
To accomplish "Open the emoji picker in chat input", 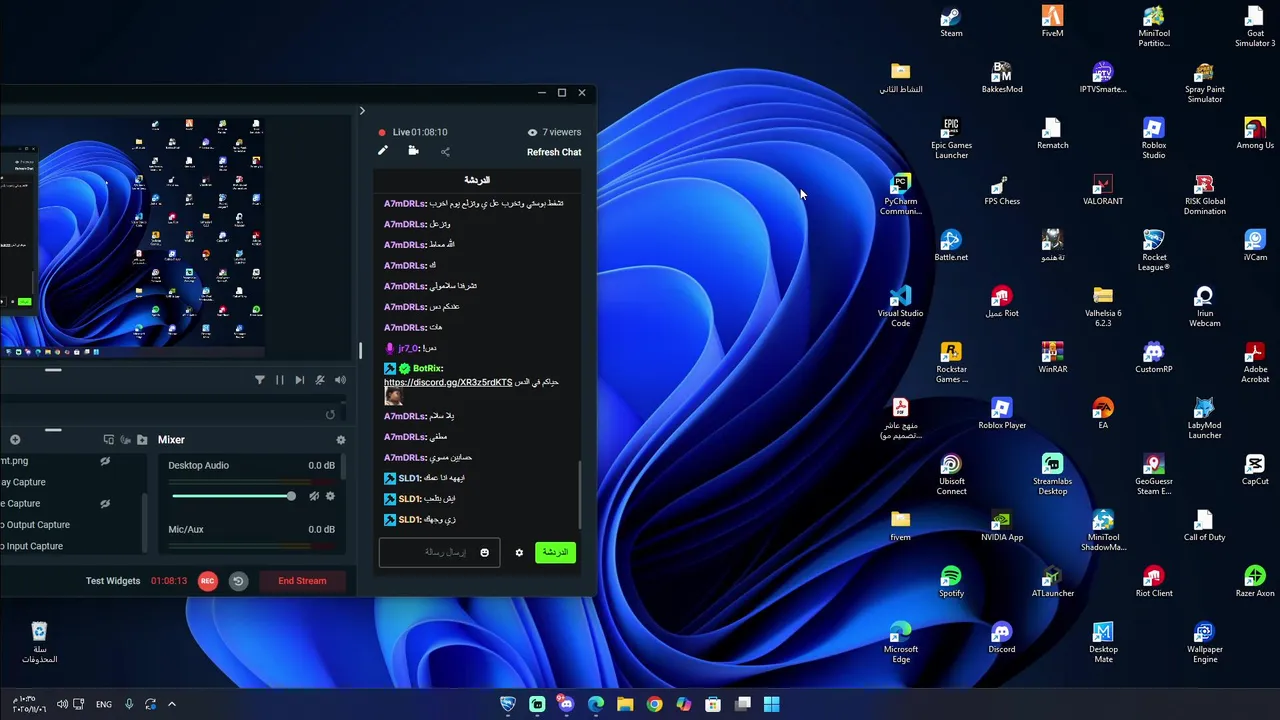I will pos(484,552).
